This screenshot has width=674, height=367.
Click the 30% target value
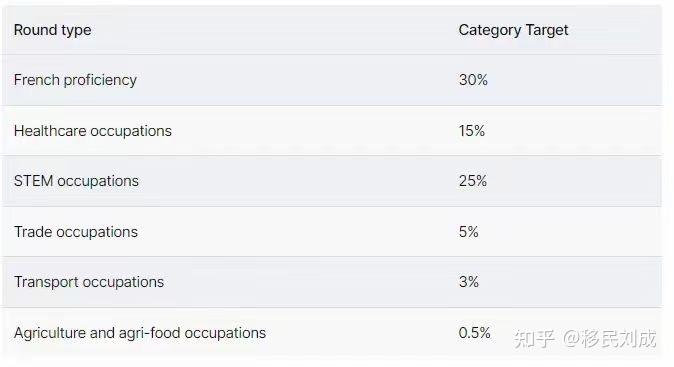[473, 80]
